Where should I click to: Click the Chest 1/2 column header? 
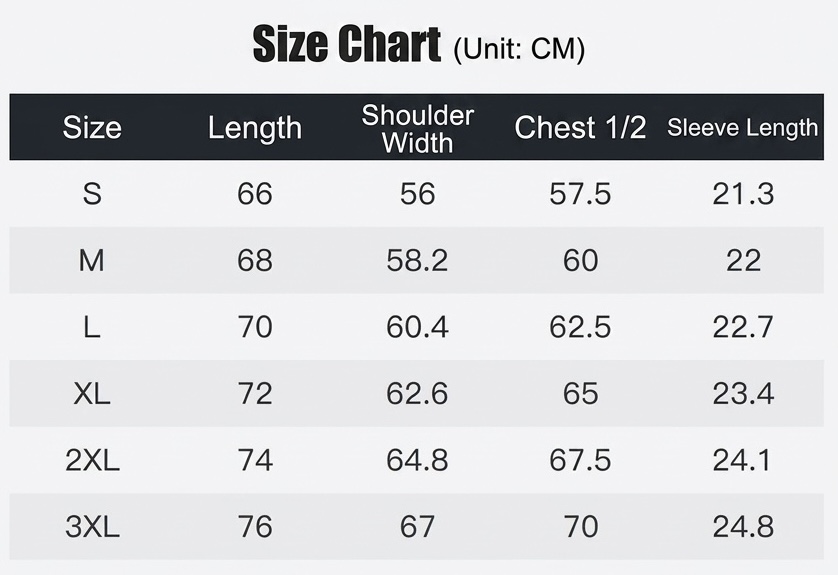click(x=580, y=128)
